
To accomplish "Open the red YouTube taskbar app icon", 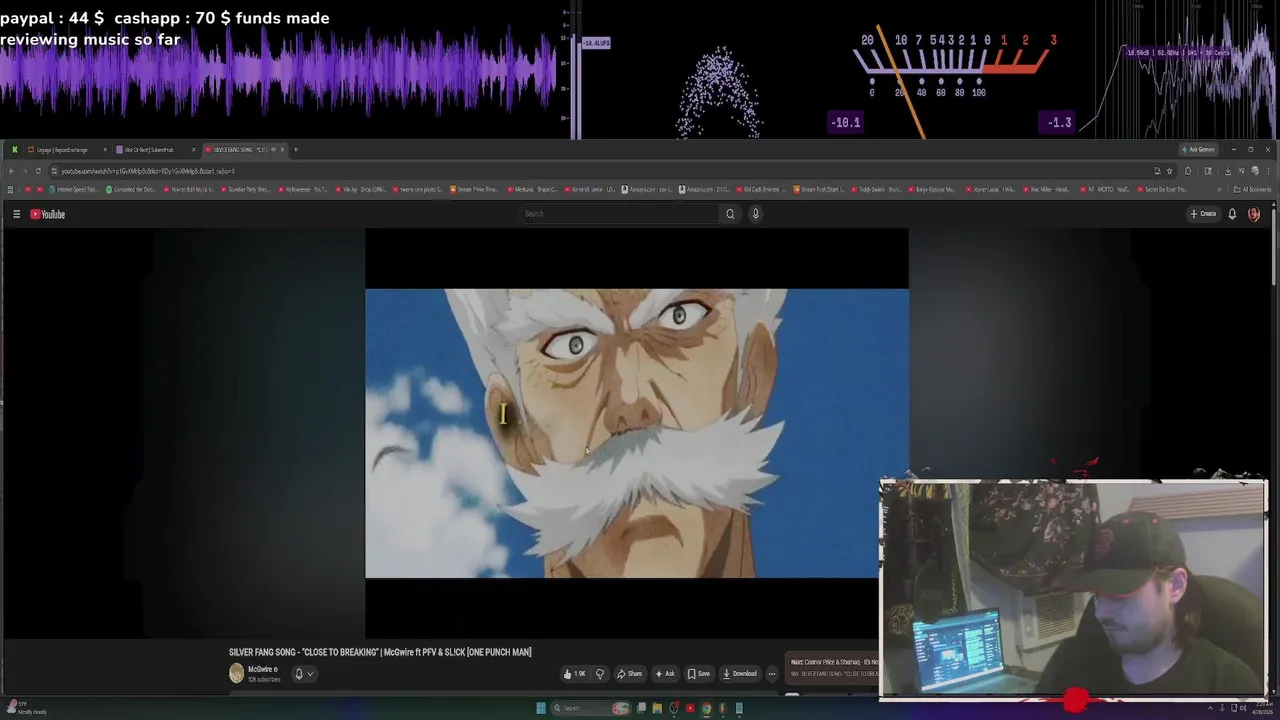I will coord(690,708).
